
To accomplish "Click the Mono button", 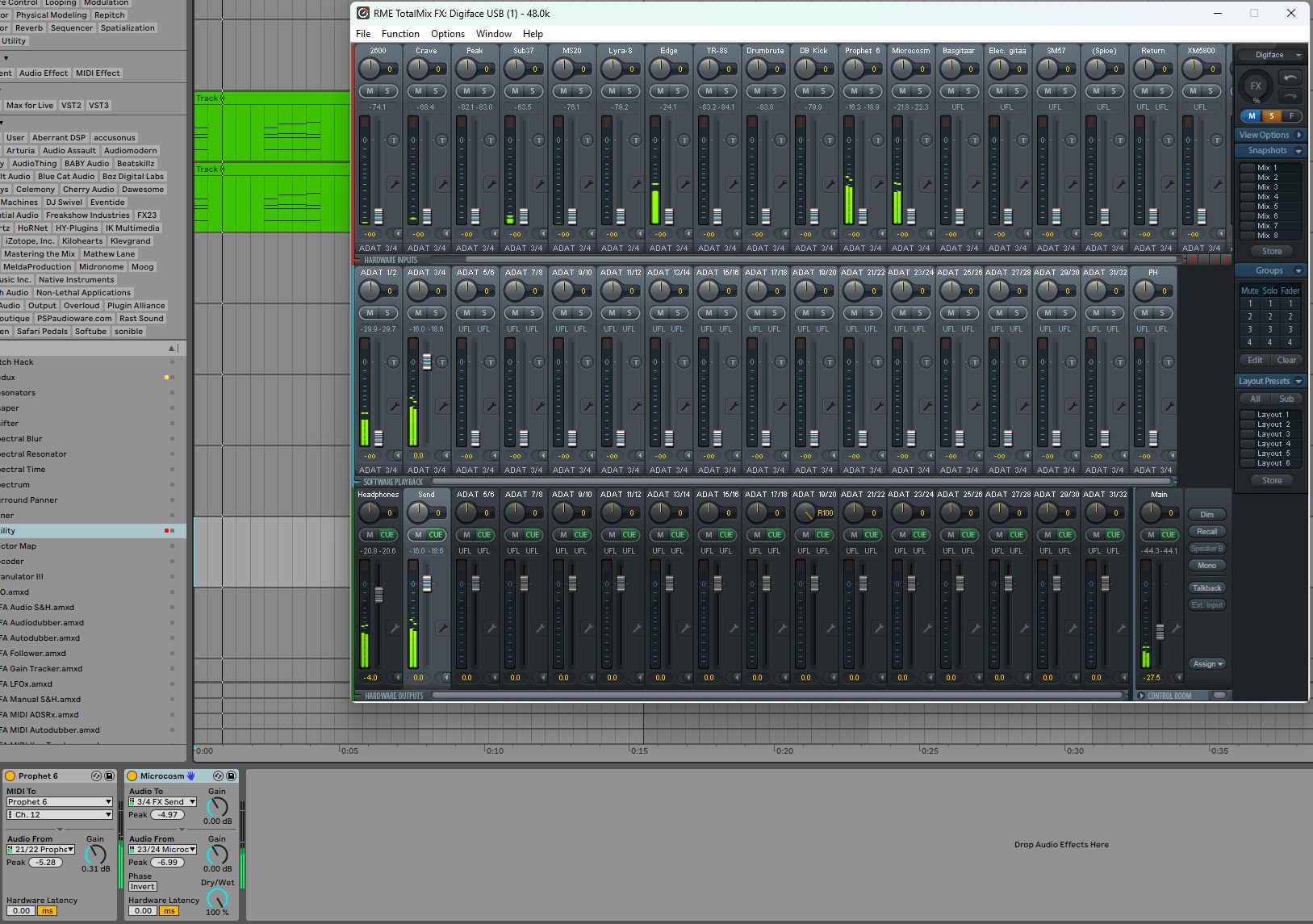I will click(x=1207, y=565).
